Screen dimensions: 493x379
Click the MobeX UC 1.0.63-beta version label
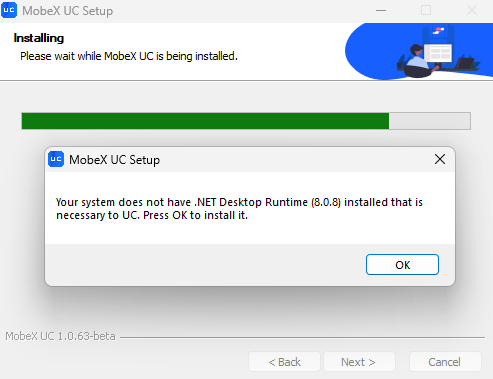(60, 336)
